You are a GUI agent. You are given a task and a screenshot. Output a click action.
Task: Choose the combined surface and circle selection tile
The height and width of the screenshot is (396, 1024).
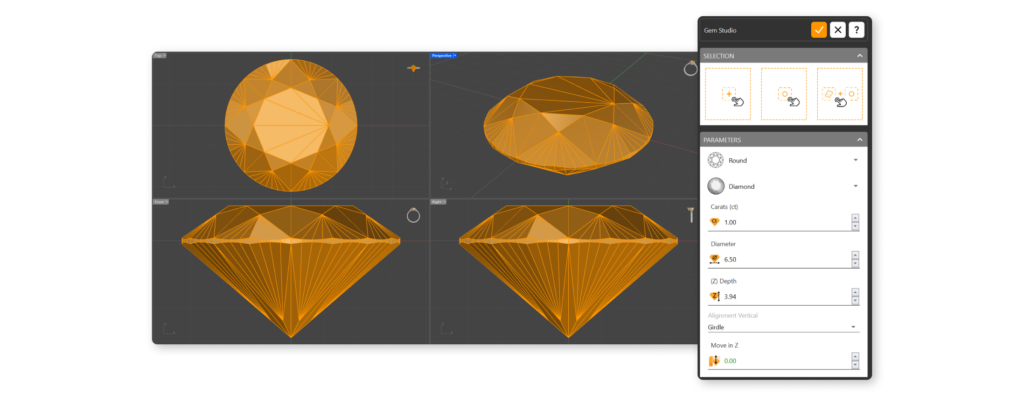(840, 94)
